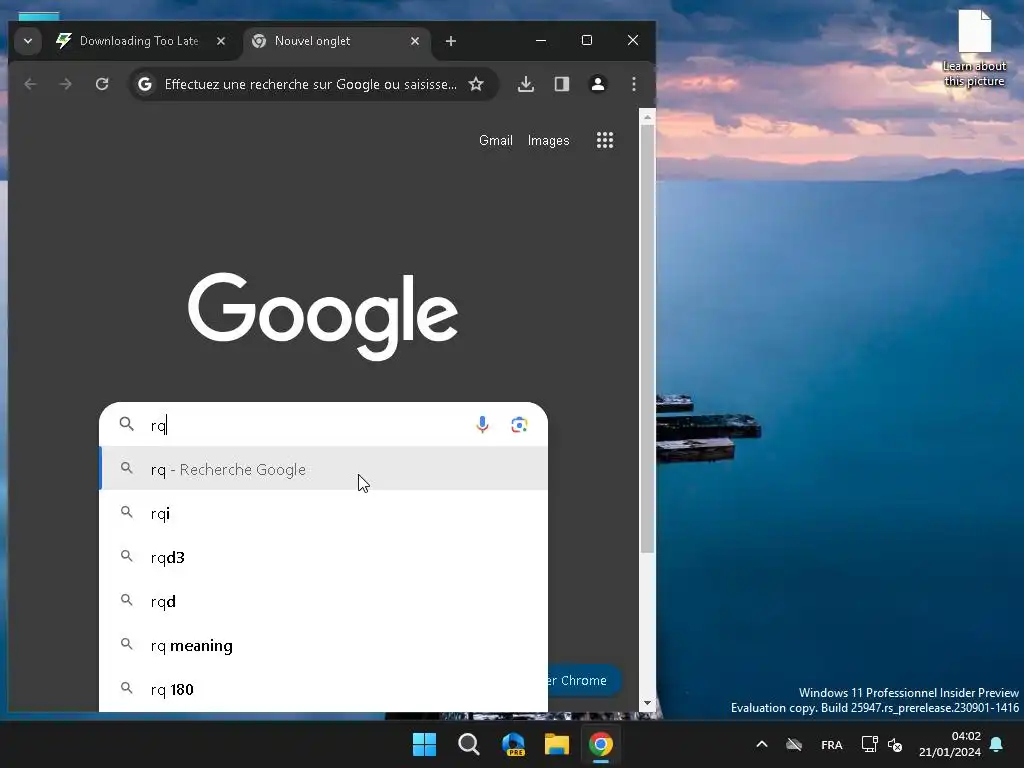This screenshot has width=1024, height=768.
Task: Click the magnifier icon in the search box
Action: pyautogui.click(x=127, y=424)
